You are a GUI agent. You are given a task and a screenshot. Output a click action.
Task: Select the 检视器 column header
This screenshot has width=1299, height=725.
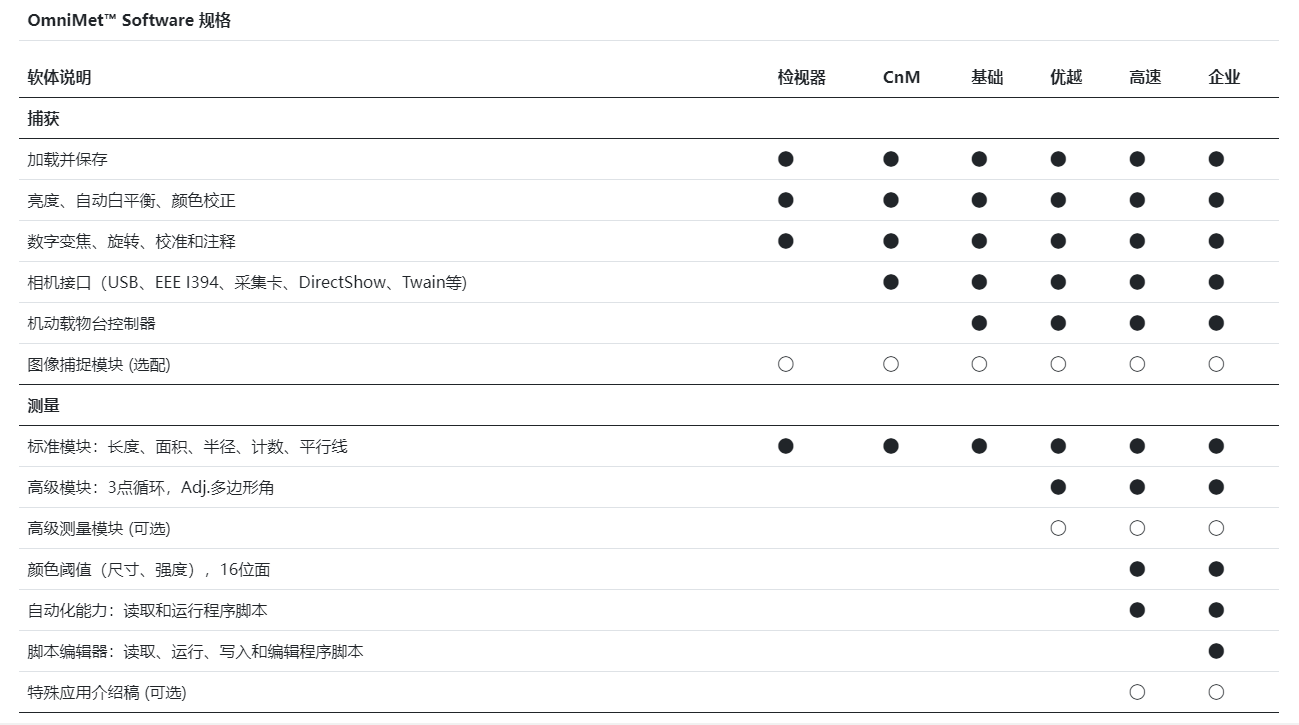(802, 77)
